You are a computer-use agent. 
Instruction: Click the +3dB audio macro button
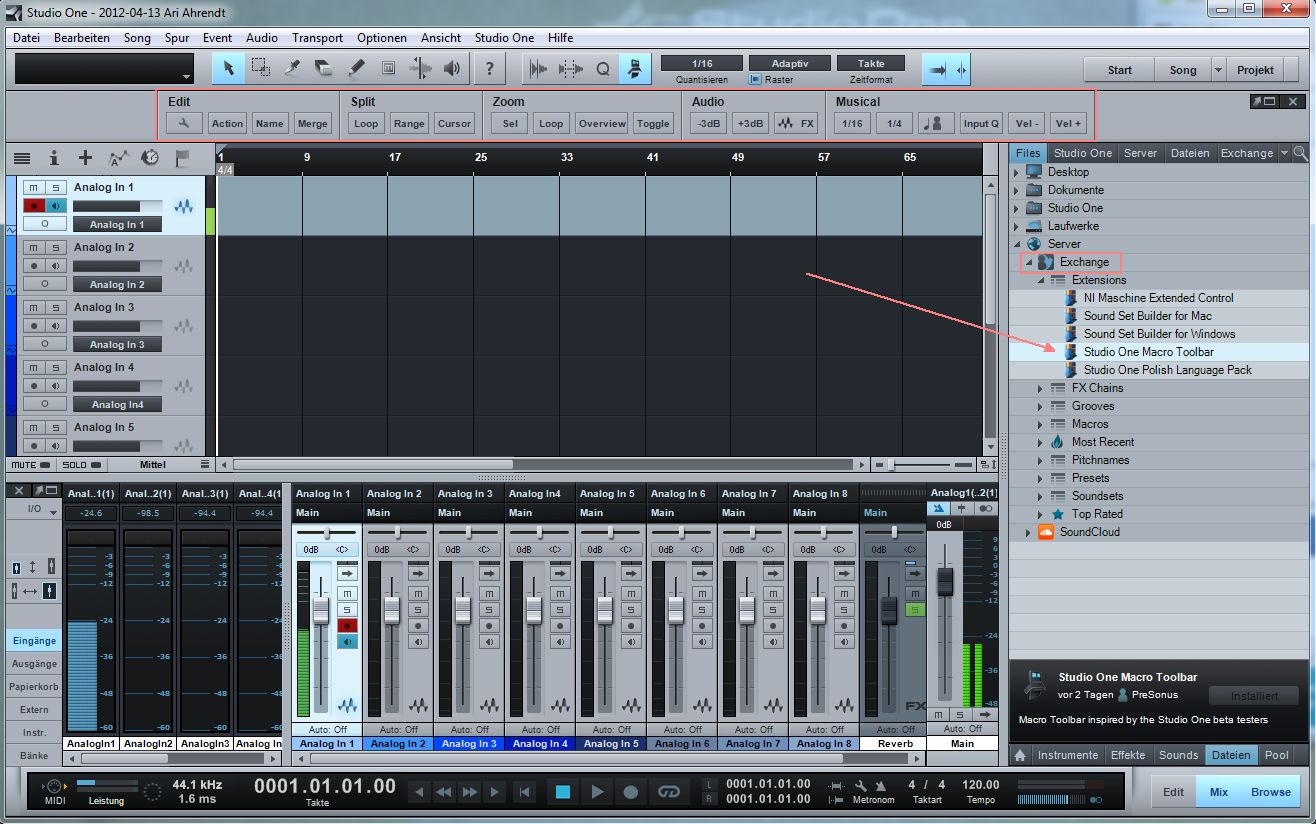[750, 124]
